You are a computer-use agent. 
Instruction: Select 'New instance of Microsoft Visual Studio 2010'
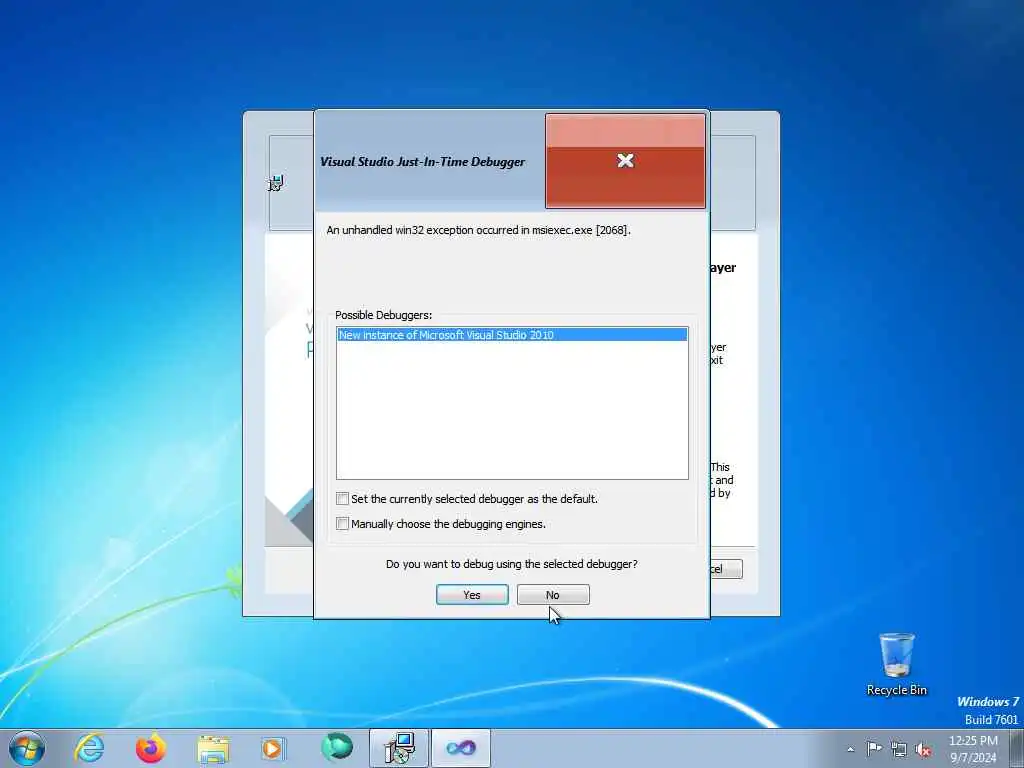pyautogui.click(x=512, y=335)
